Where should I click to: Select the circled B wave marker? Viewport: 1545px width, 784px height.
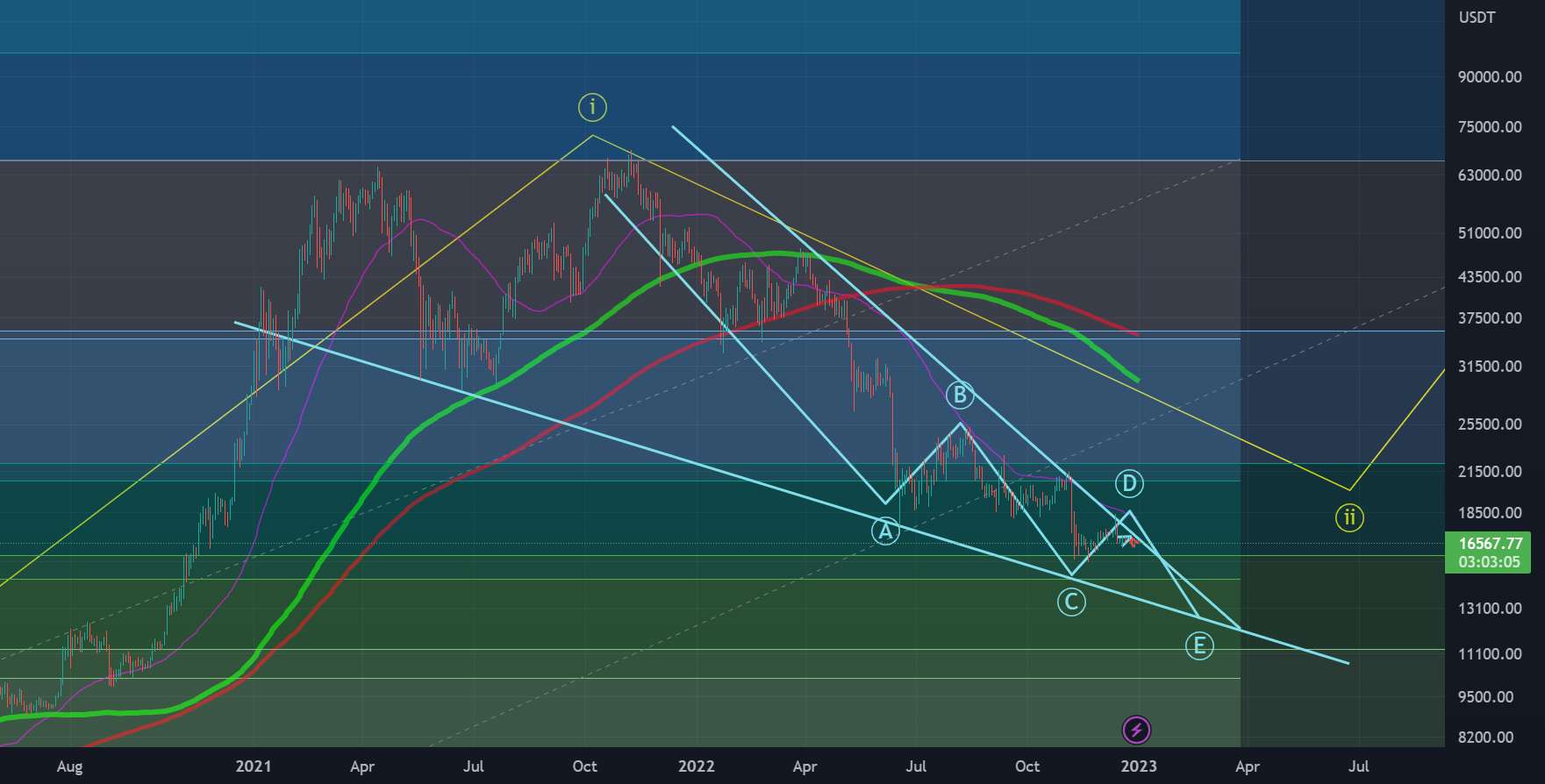960,396
